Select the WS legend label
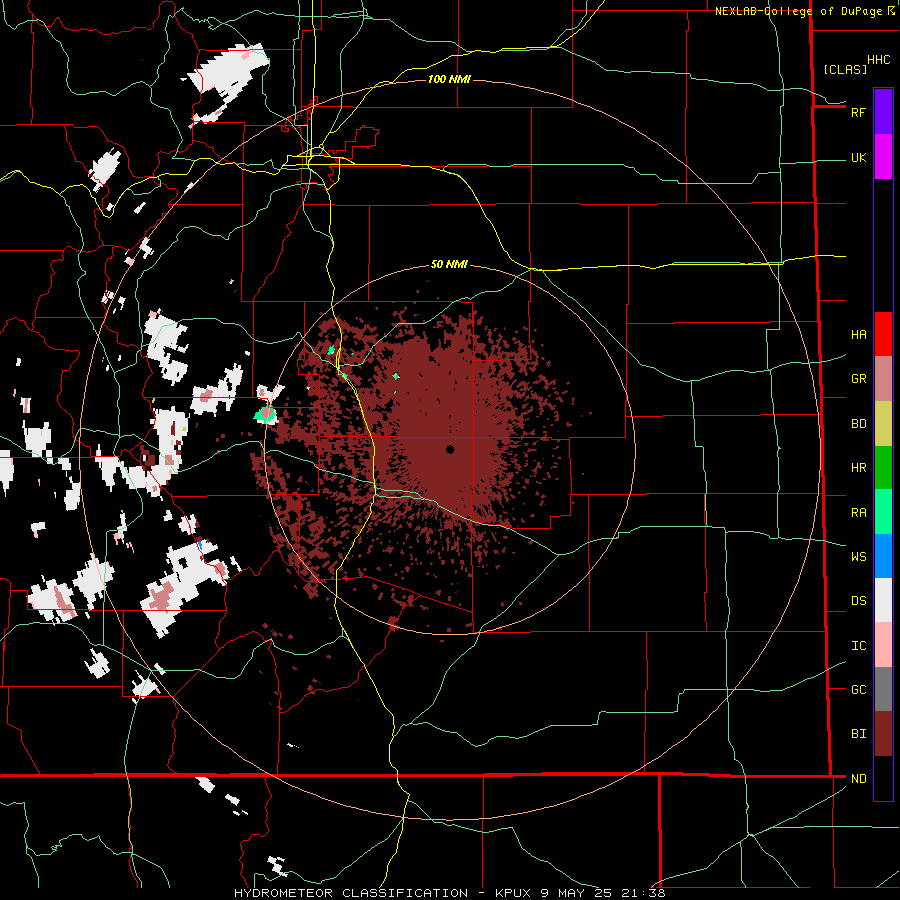This screenshot has width=900, height=900. pyautogui.click(x=858, y=556)
